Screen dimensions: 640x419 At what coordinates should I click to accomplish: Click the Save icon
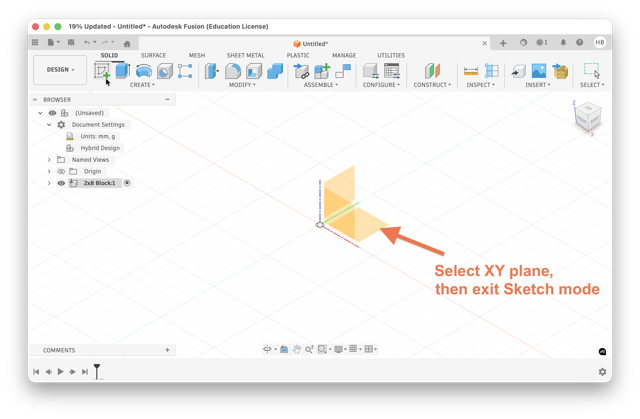(71, 42)
